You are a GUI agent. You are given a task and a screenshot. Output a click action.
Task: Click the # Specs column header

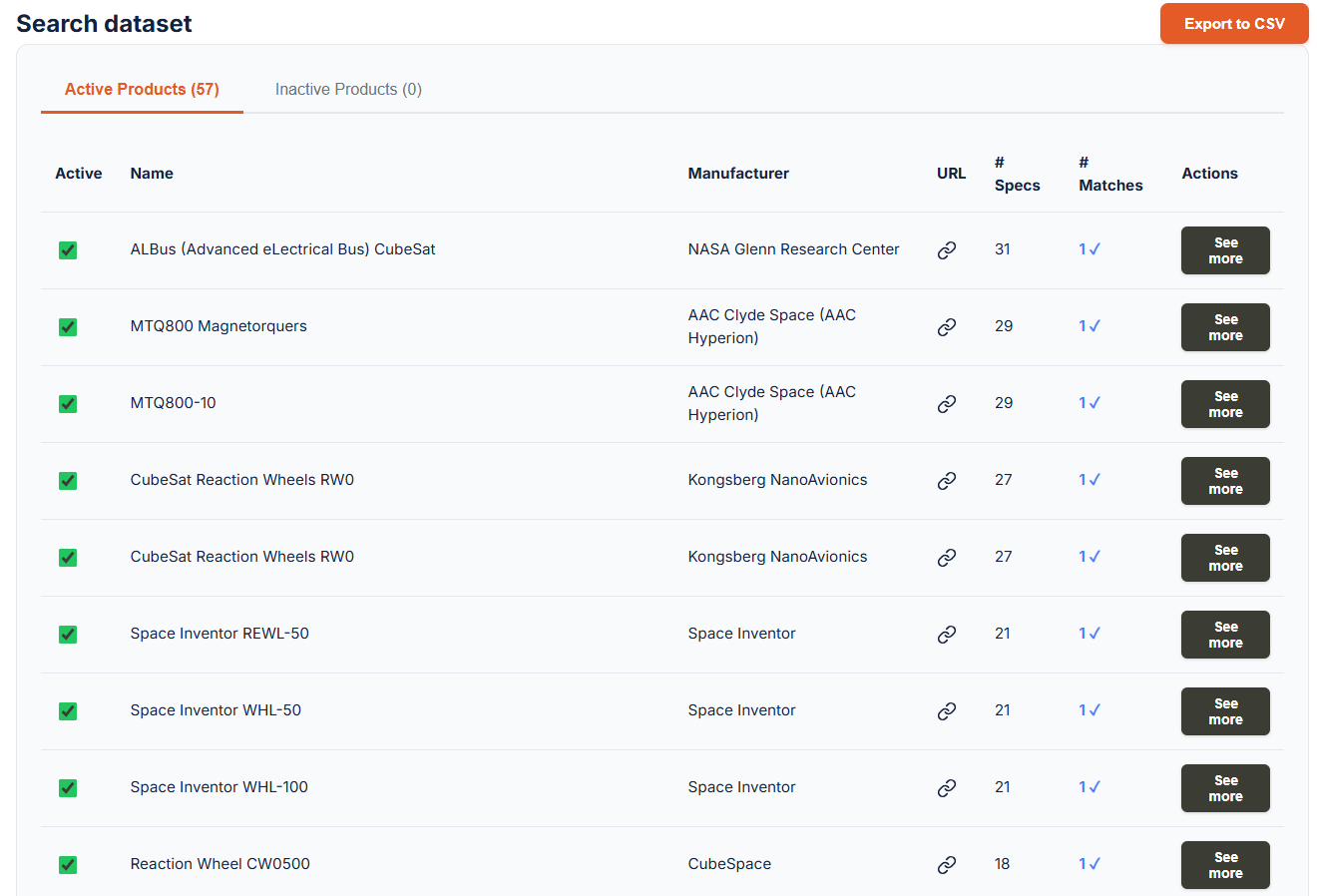click(x=1018, y=174)
